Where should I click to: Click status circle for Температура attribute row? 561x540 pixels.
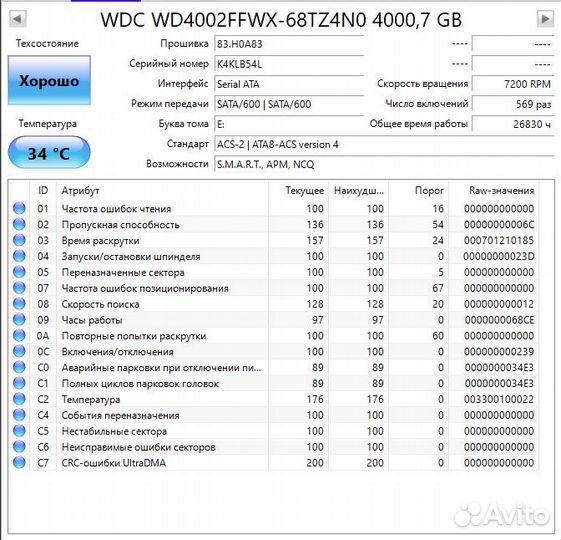click(x=19, y=399)
